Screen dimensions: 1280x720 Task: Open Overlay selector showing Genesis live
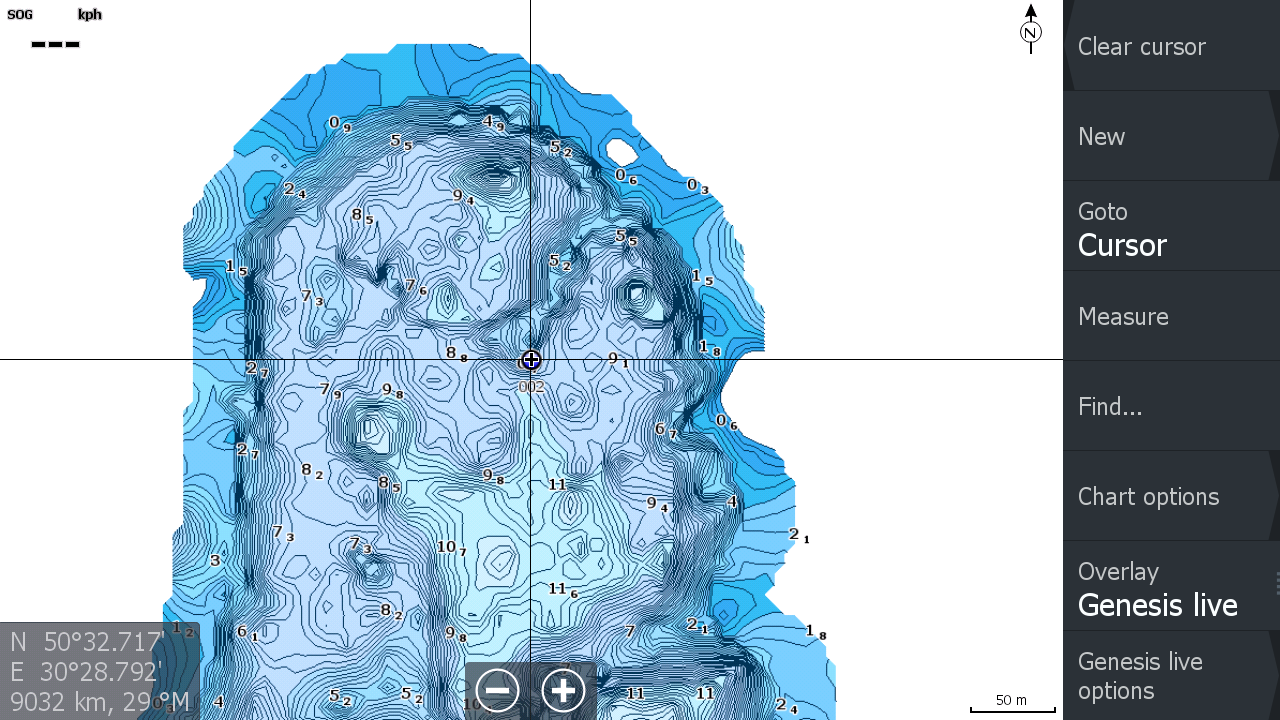(1170, 588)
